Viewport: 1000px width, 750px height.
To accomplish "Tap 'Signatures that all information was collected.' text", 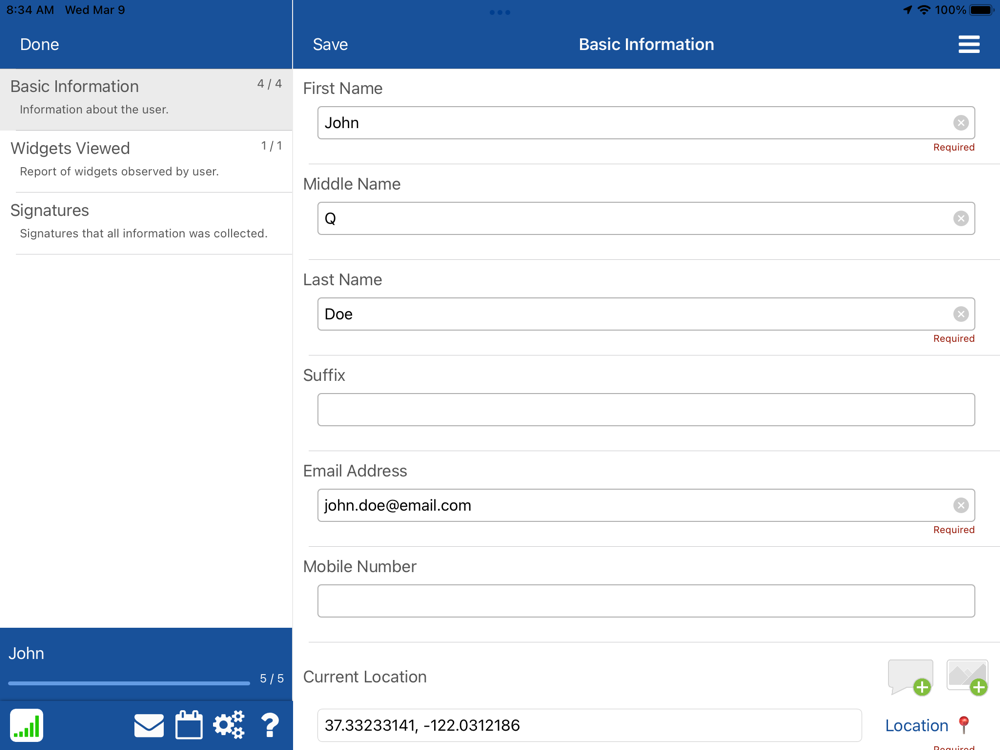I will click(143, 233).
